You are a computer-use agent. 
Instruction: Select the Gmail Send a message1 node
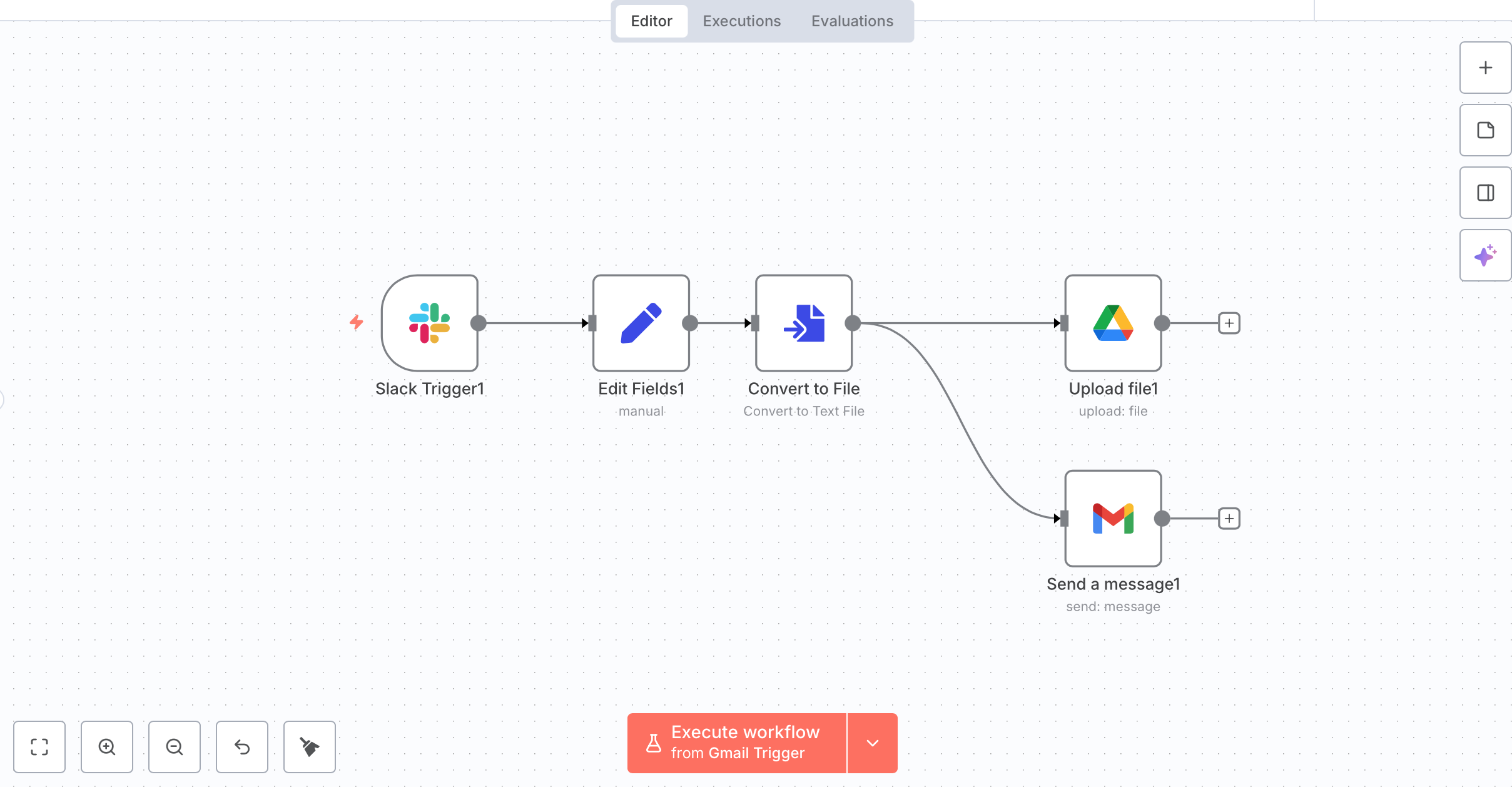tap(1113, 518)
